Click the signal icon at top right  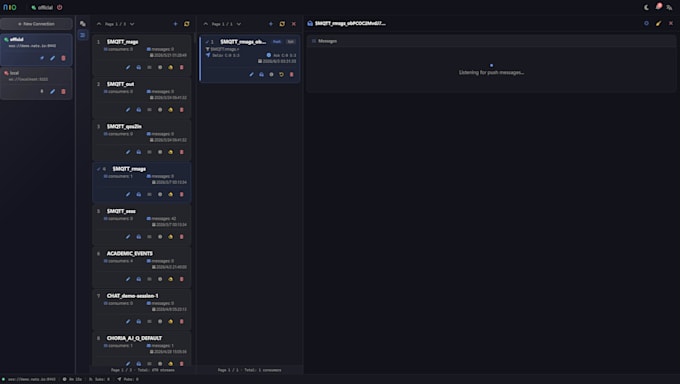coord(669,7)
